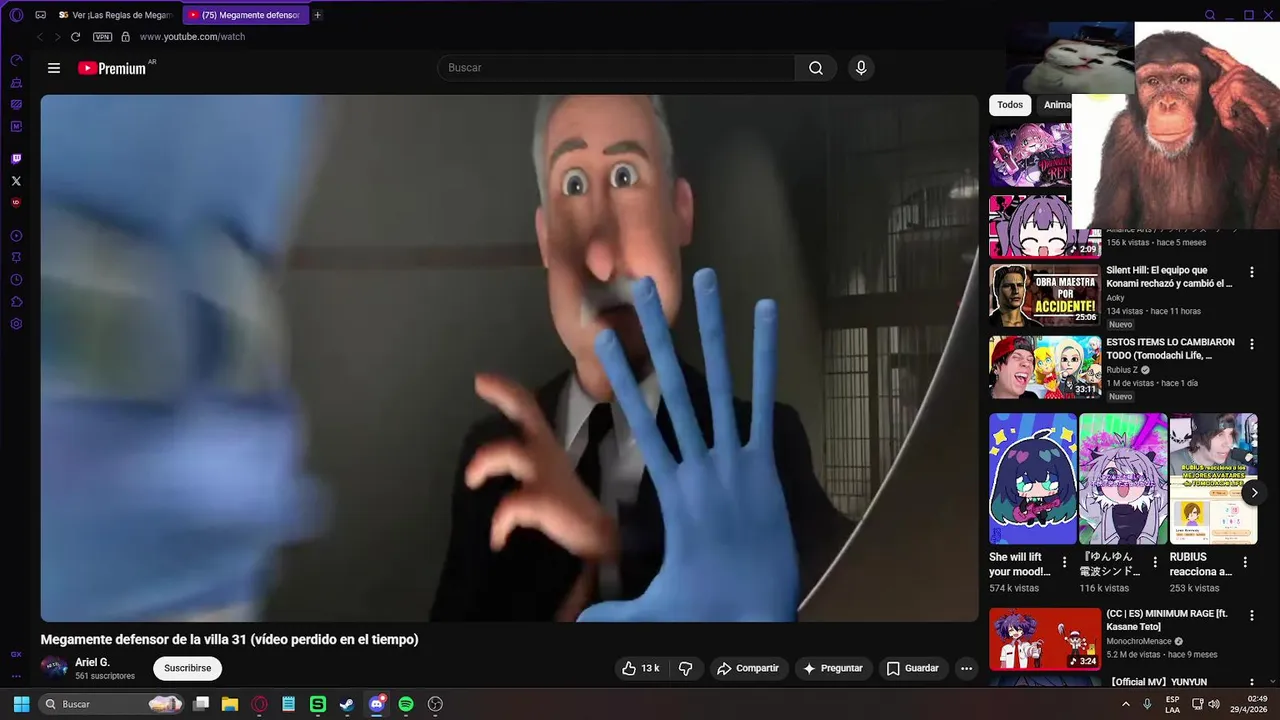This screenshot has height=720, width=1280.
Task: Open the Aoky channel name
Action: pos(1115,298)
